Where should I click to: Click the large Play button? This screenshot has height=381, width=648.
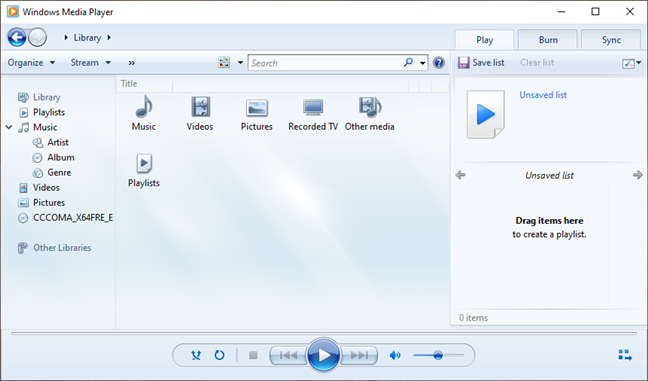coord(324,355)
